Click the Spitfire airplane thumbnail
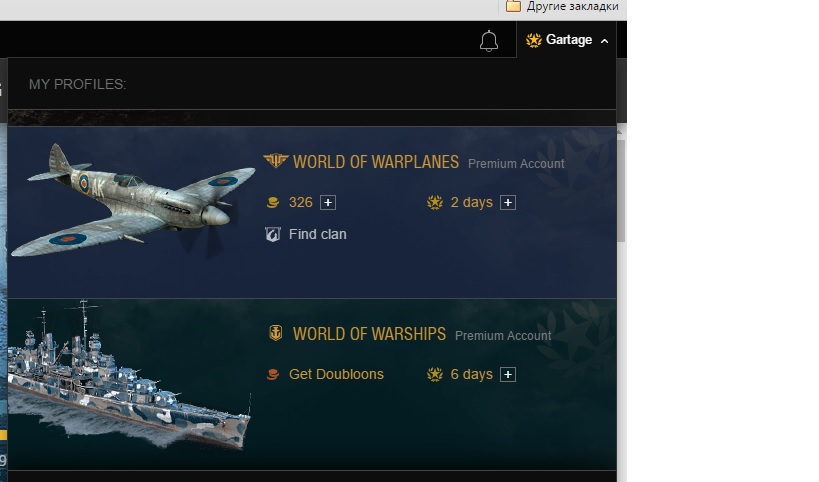 point(133,201)
